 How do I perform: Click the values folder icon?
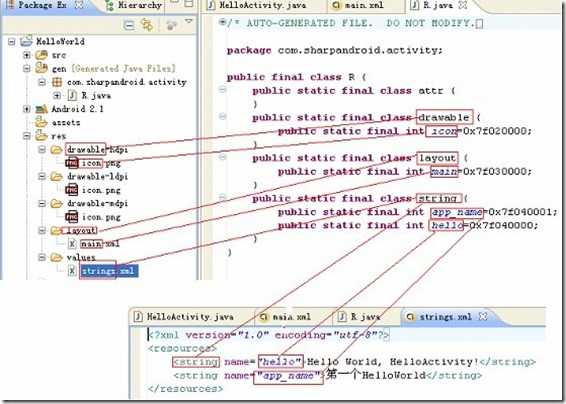[x=57, y=257]
